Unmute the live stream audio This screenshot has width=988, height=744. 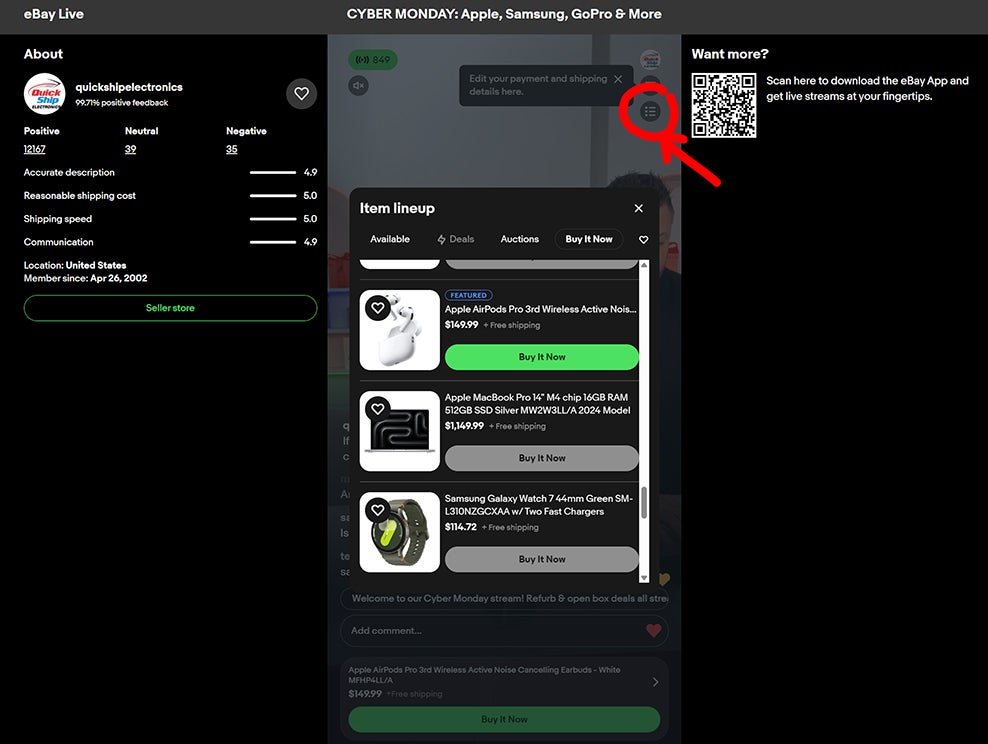[358, 86]
